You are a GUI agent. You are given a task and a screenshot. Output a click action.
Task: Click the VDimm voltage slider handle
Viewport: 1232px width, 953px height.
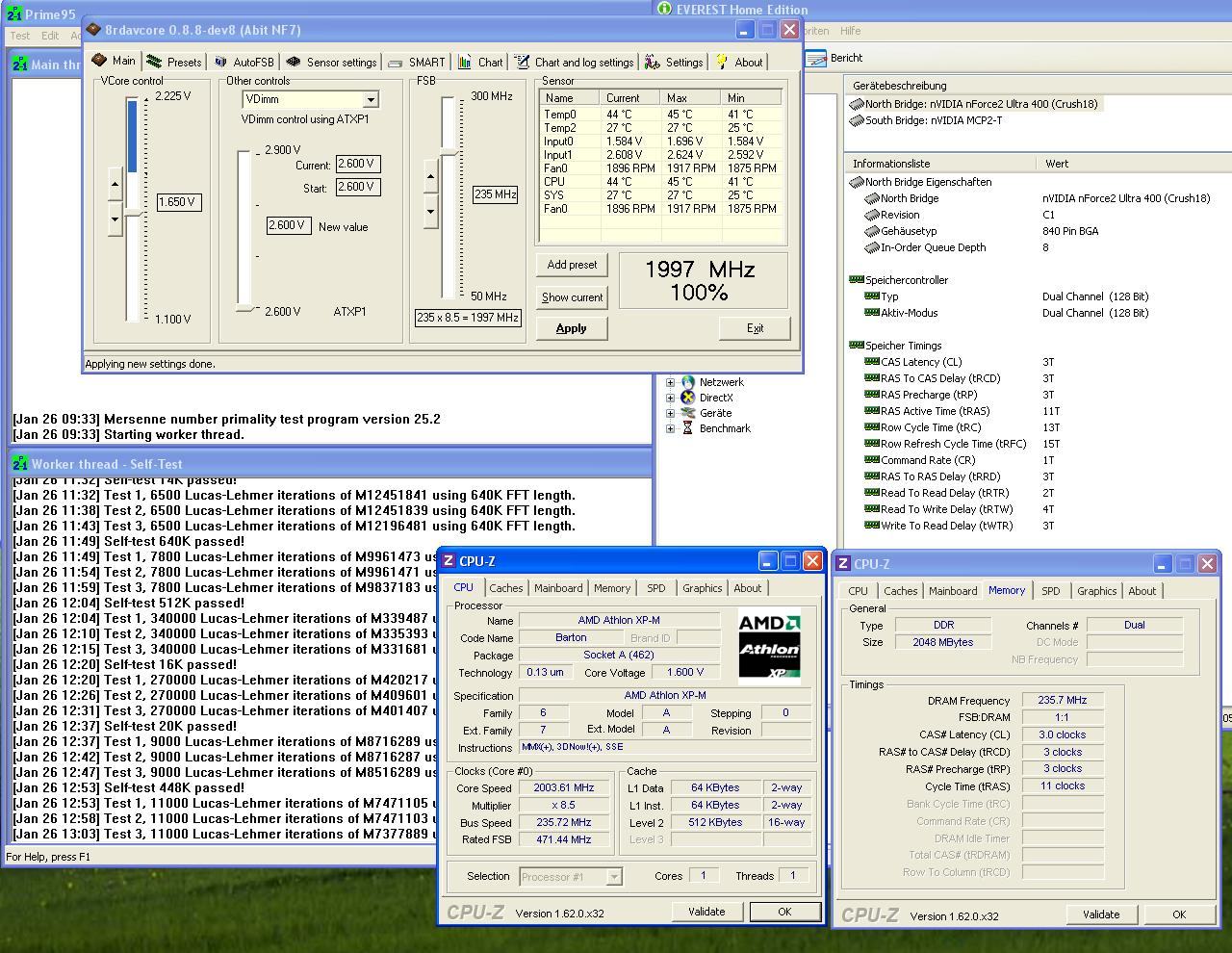(x=245, y=309)
